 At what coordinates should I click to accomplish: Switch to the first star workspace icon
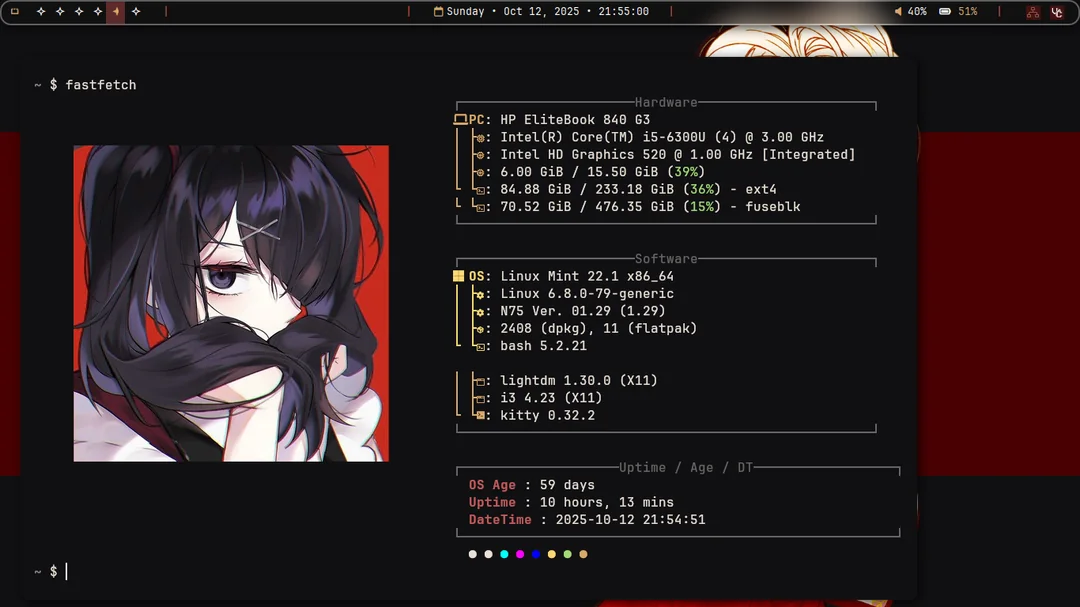tap(41, 12)
